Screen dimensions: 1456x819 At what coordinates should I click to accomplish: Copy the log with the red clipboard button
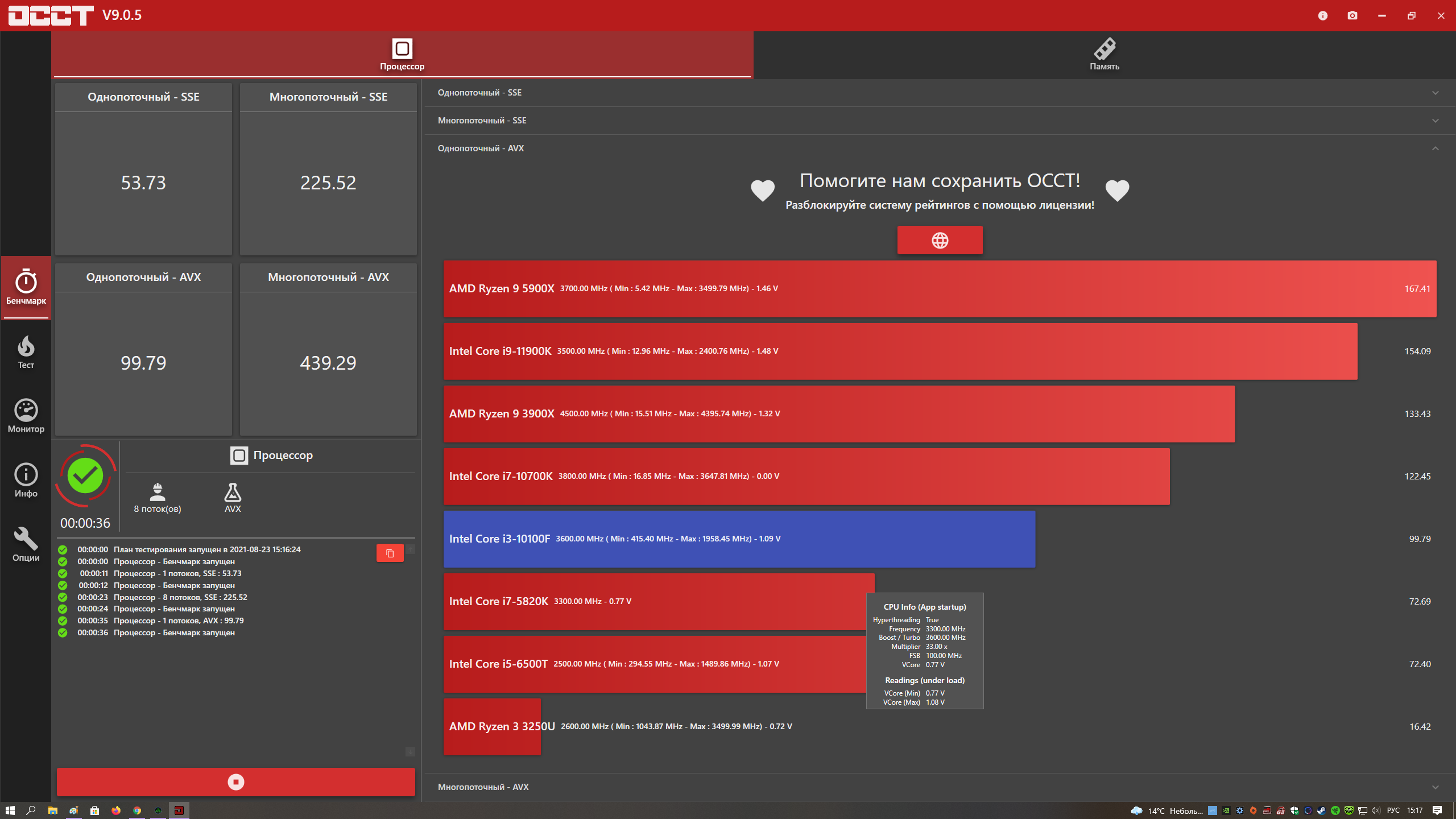[x=390, y=553]
